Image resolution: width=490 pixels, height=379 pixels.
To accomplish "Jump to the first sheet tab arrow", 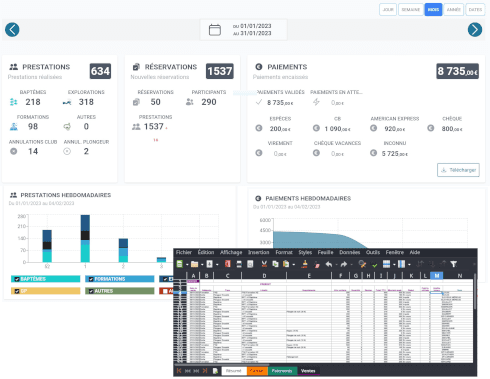I will click(179, 371).
